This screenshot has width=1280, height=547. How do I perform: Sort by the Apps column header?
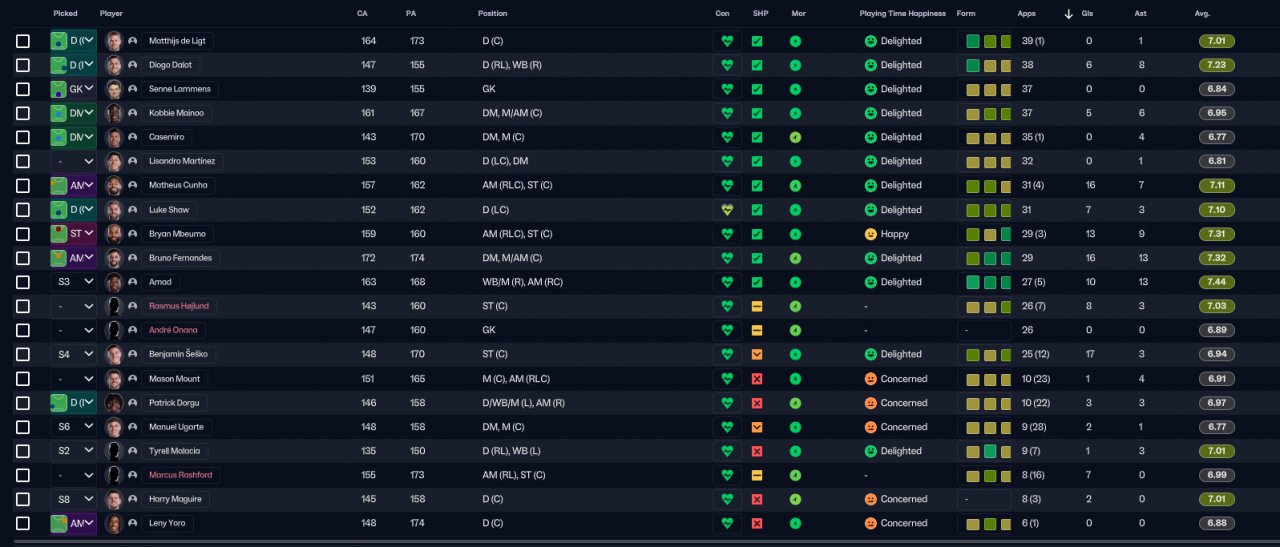click(1026, 14)
